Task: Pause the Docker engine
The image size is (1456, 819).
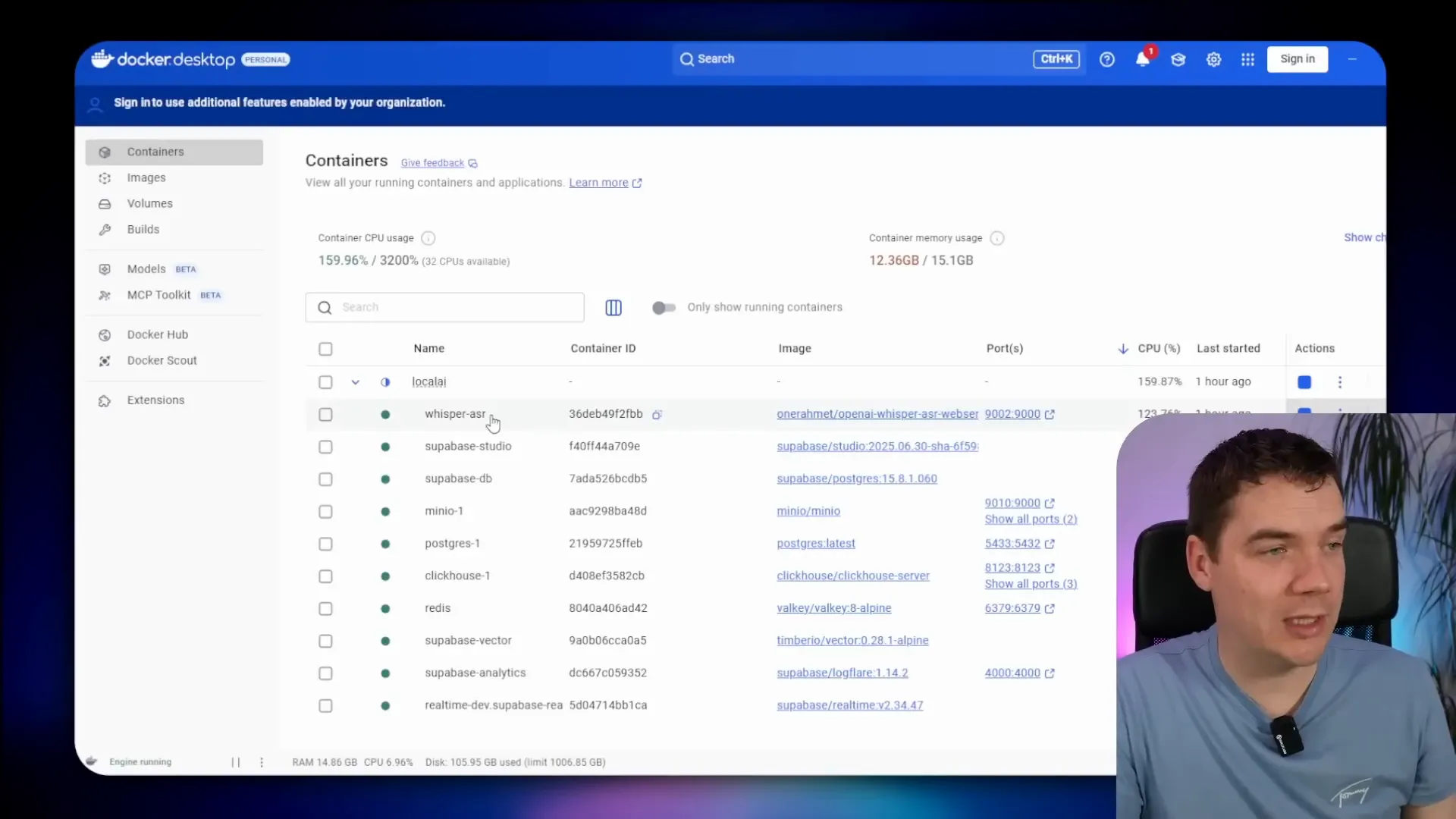Action: [x=236, y=762]
